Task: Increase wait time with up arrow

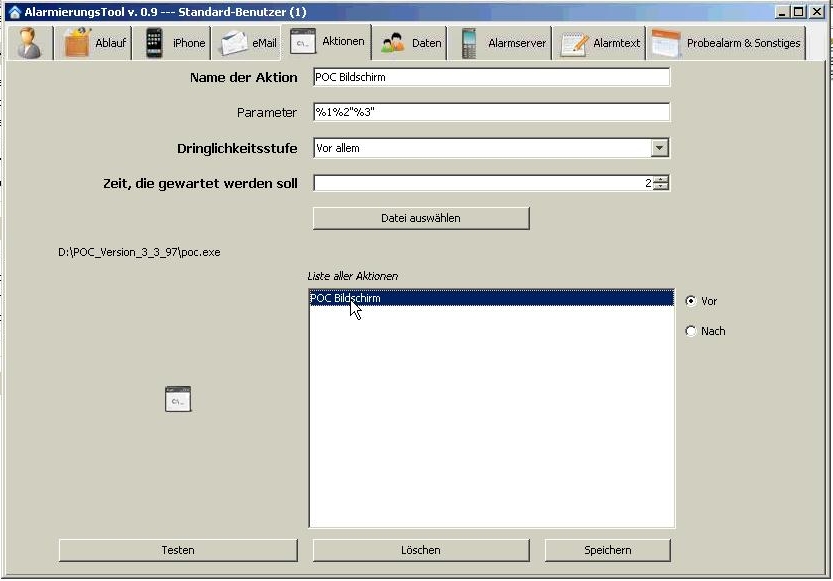Action: click(x=661, y=179)
